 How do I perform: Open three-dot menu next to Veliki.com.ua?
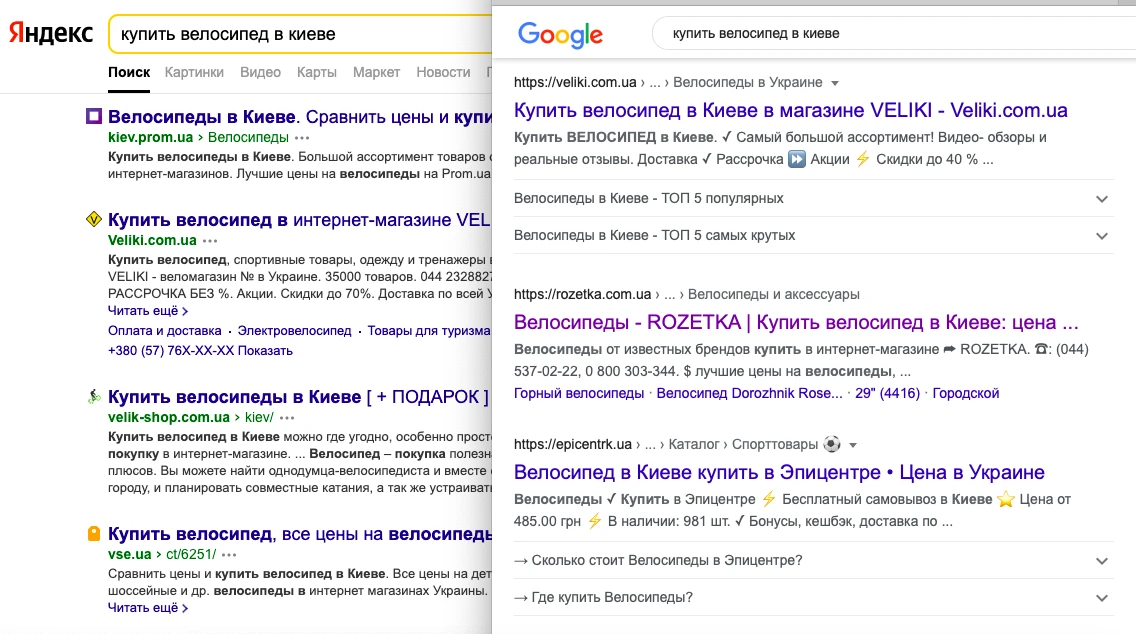[210, 241]
